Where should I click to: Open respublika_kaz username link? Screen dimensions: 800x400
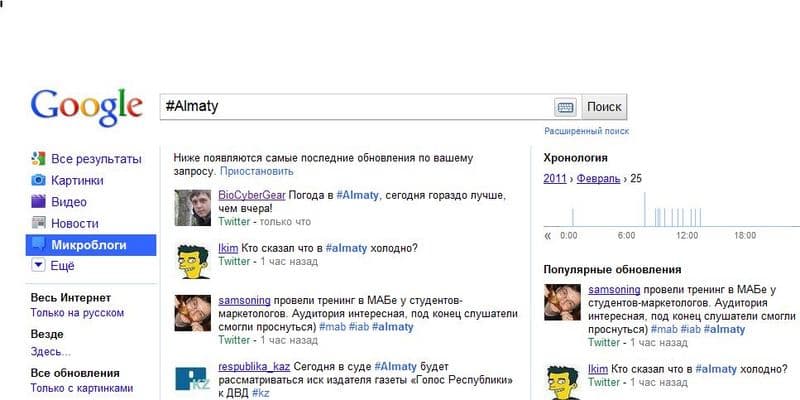click(254, 367)
